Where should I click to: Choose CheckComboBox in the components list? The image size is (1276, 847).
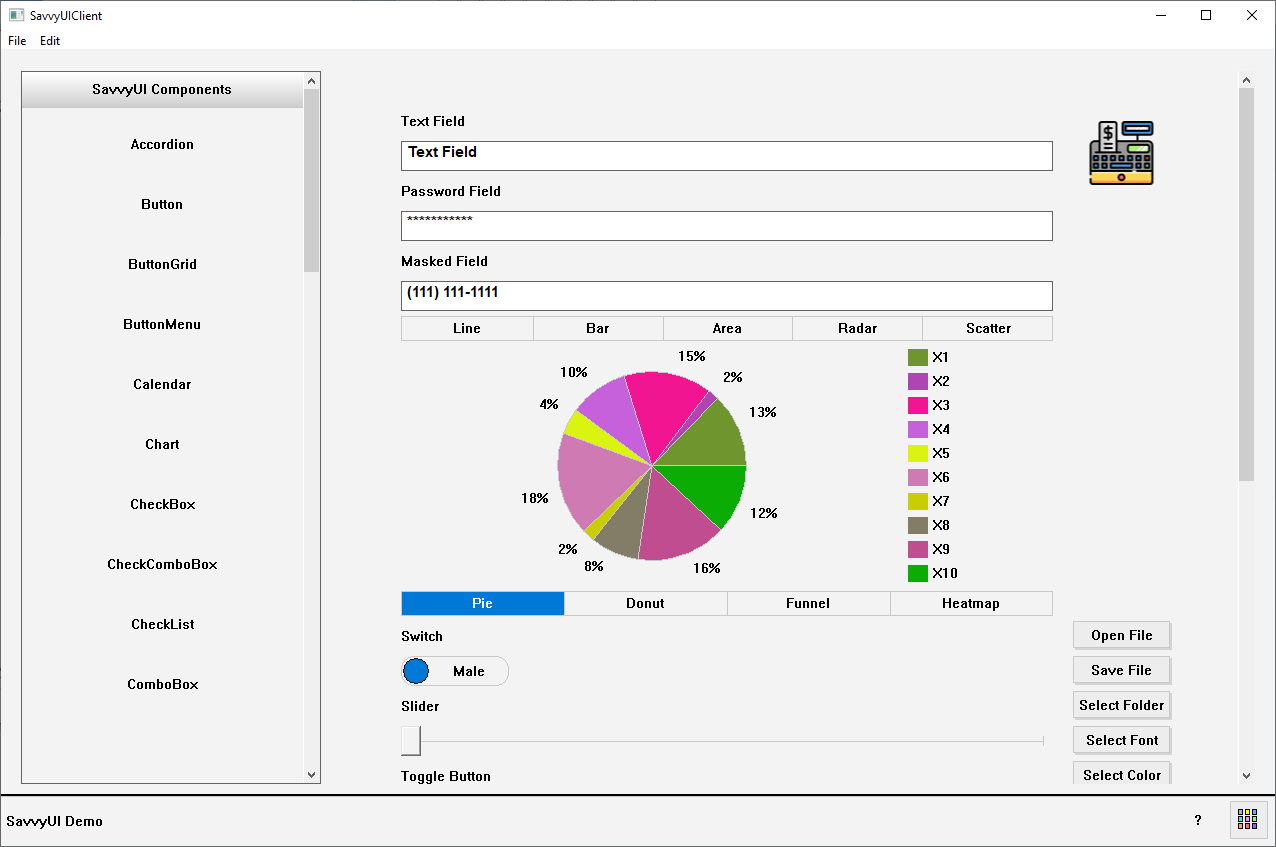(162, 564)
